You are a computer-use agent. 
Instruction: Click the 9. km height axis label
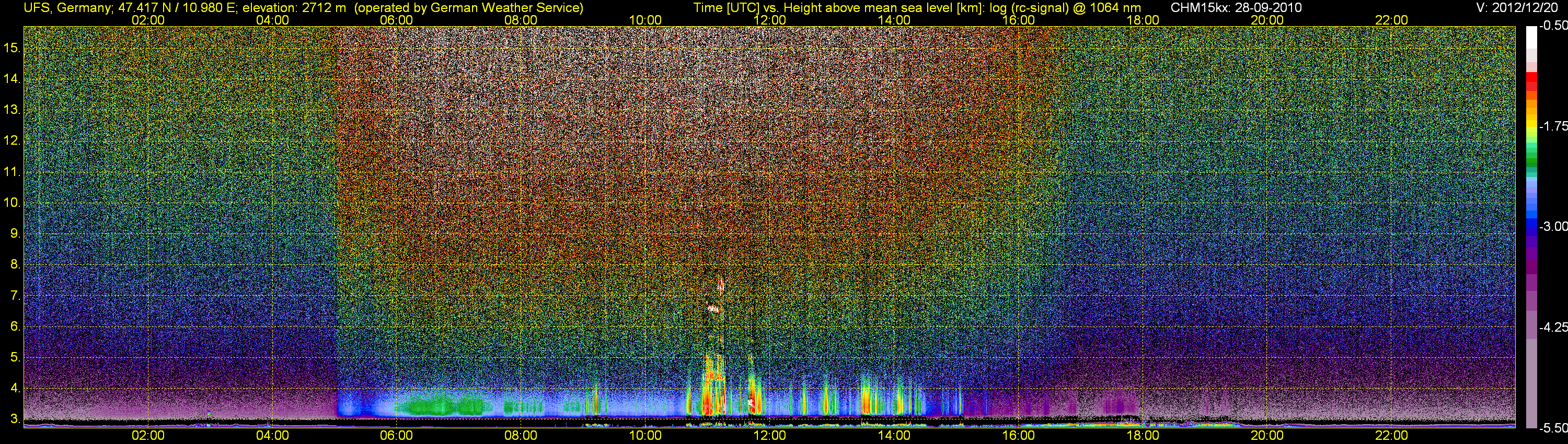coord(15,233)
